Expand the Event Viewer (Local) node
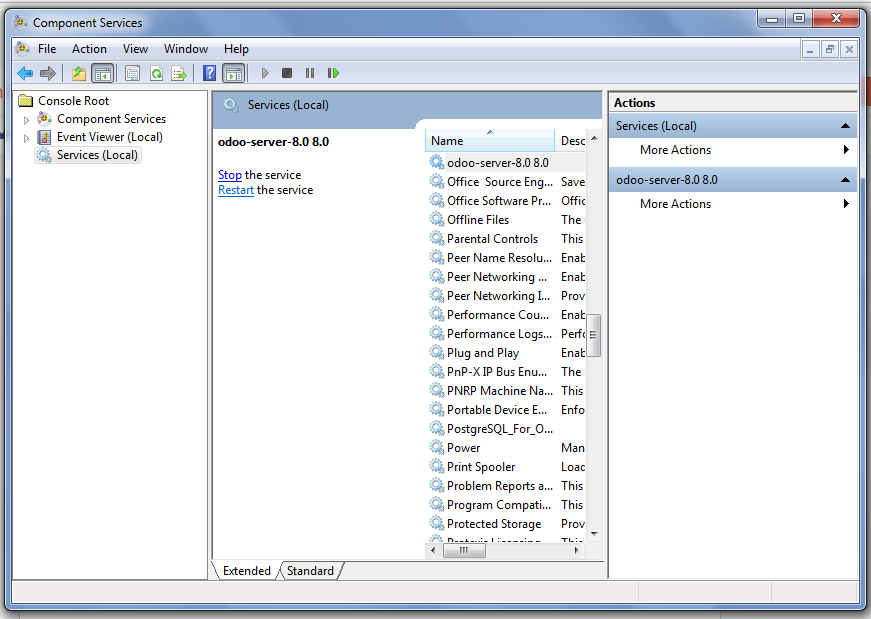Viewport: 871px width, 619px height. tap(26, 138)
